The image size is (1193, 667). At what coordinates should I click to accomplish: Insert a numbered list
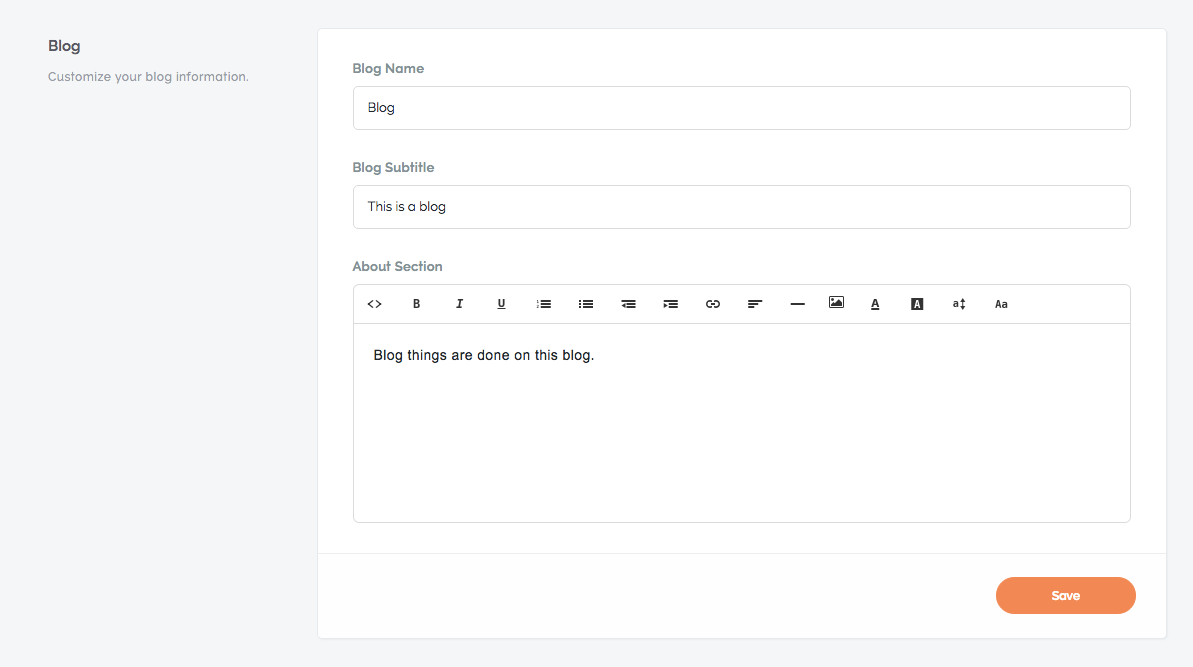[x=543, y=304]
